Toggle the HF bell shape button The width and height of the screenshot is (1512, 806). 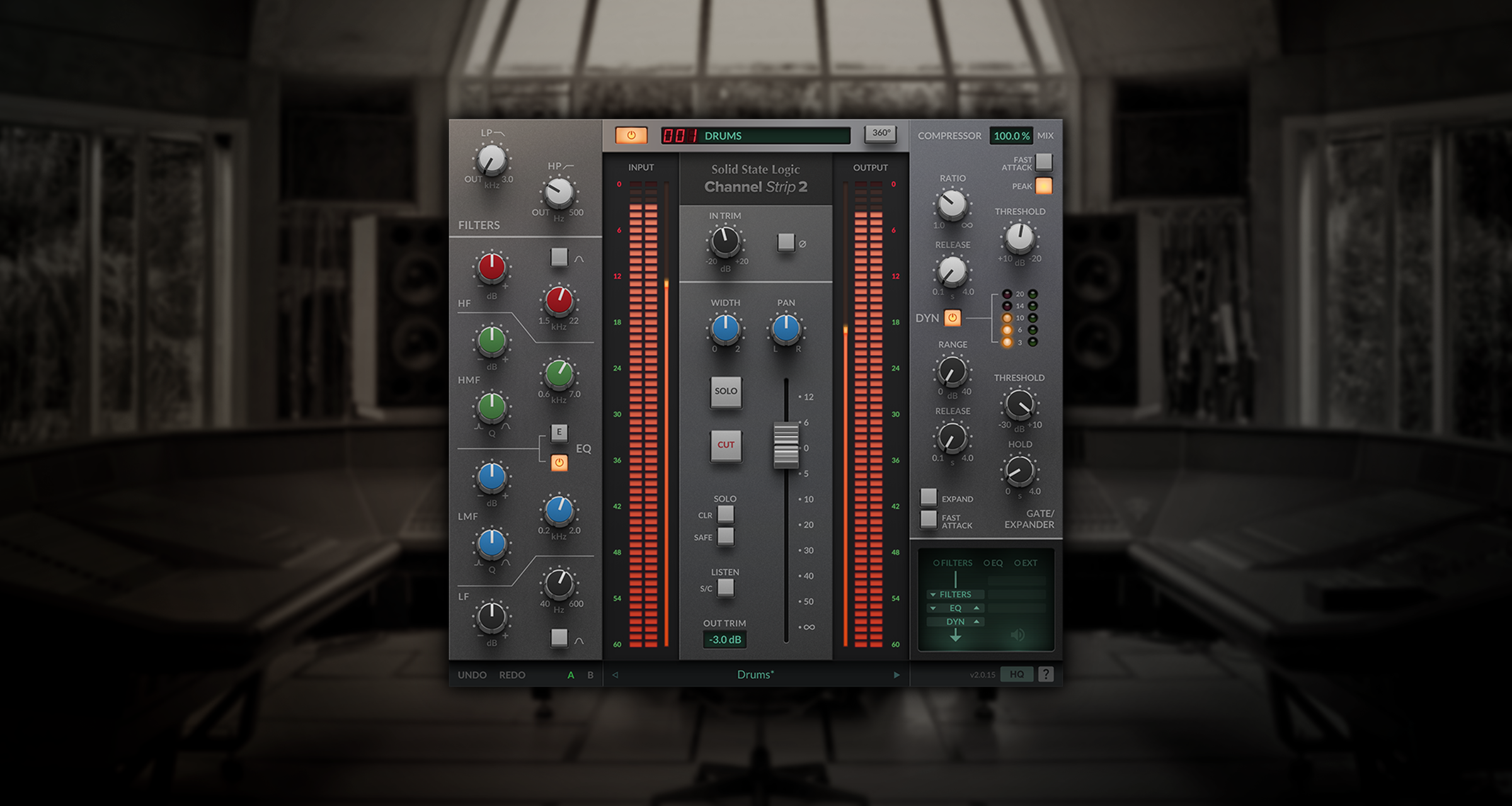[x=559, y=257]
